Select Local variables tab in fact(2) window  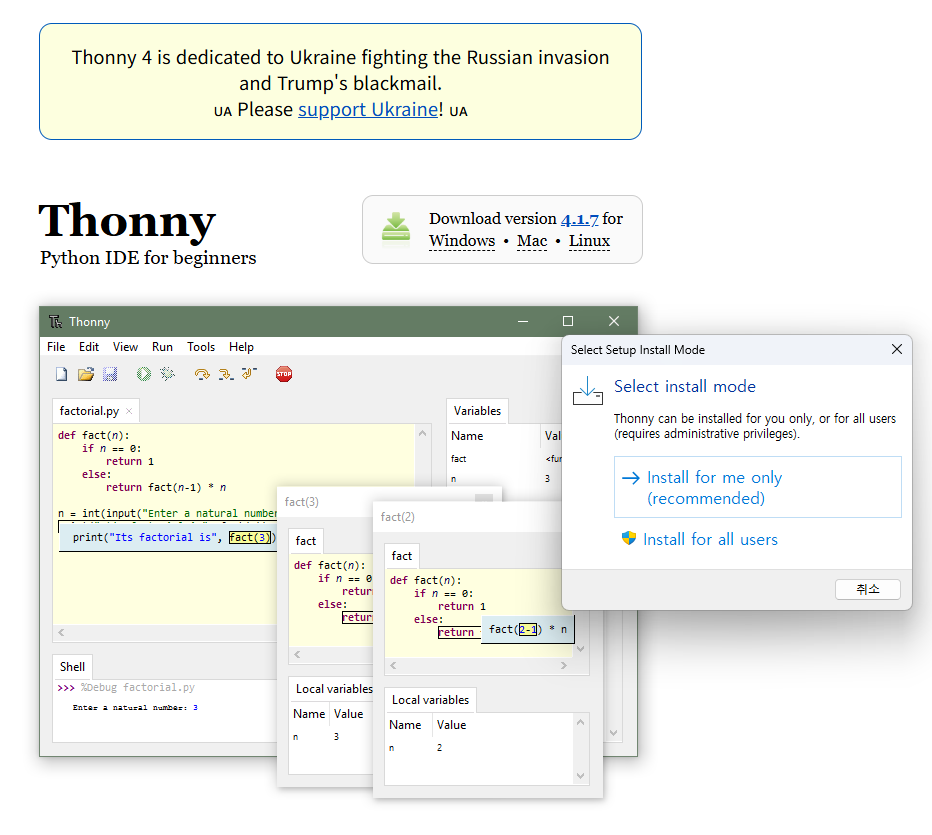(430, 700)
